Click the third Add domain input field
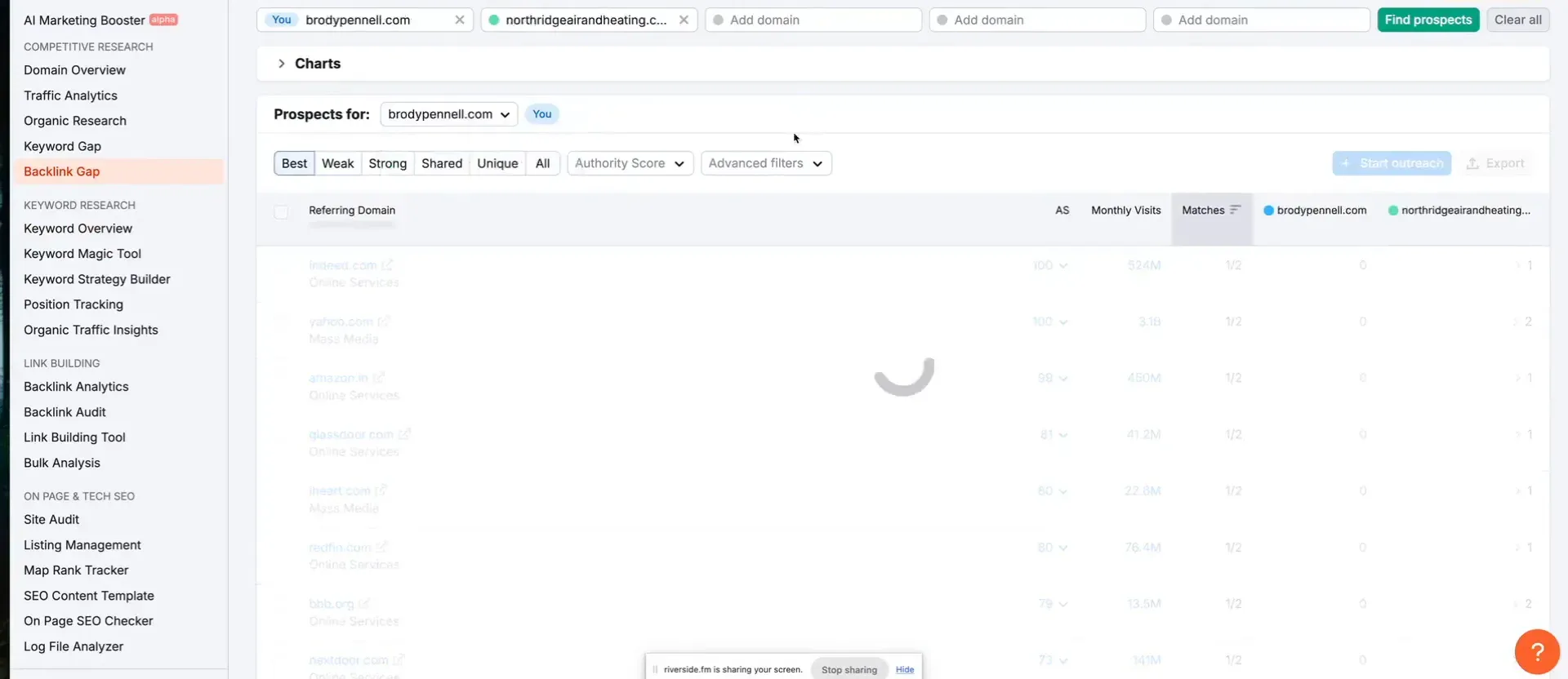This screenshot has height=679, width=1568. point(813,20)
